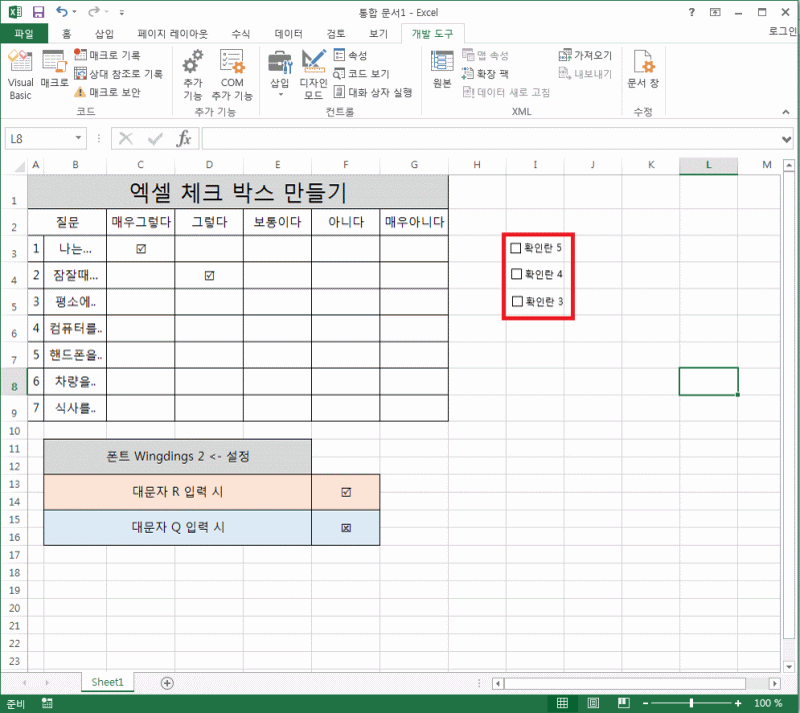Adjust the zoom slider handle
800x713 pixels.
point(691,703)
